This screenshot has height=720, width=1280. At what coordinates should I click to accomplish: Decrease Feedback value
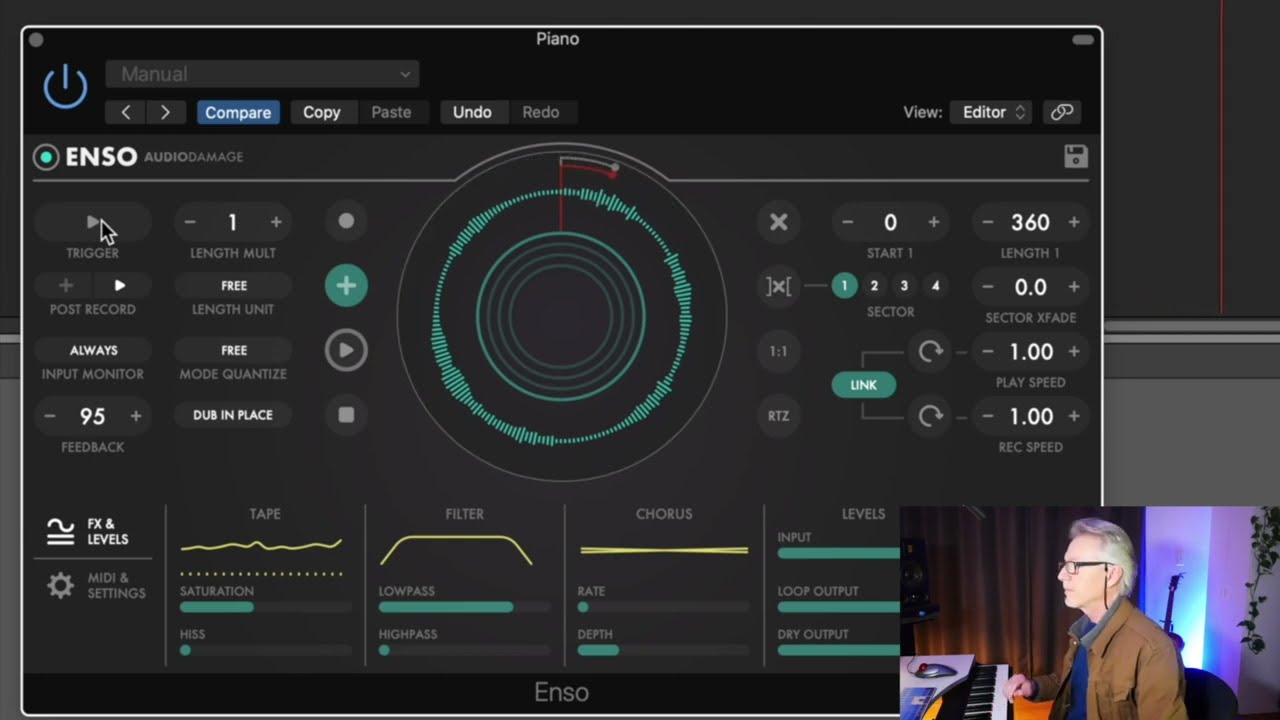[50, 416]
